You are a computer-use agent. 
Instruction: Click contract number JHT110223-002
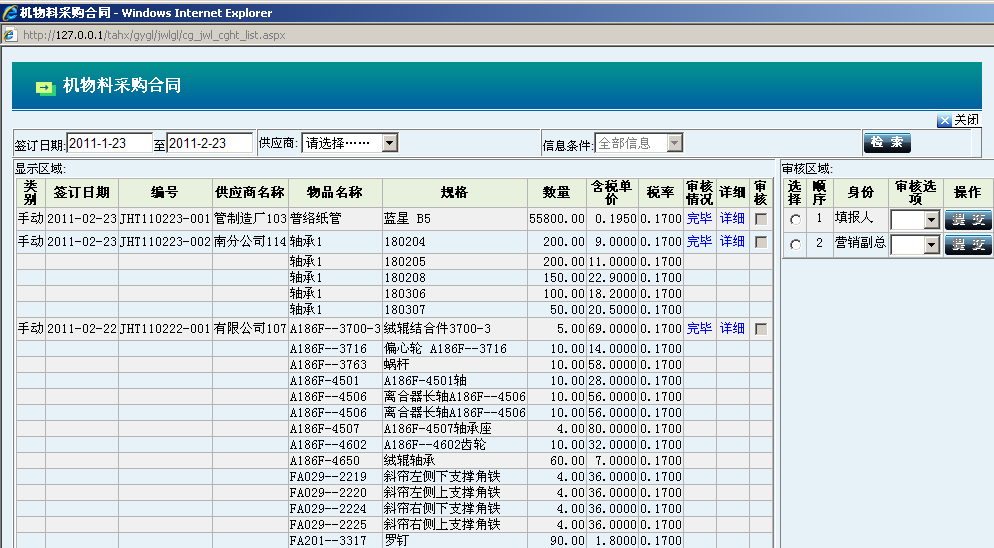click(x=165, y=242)
